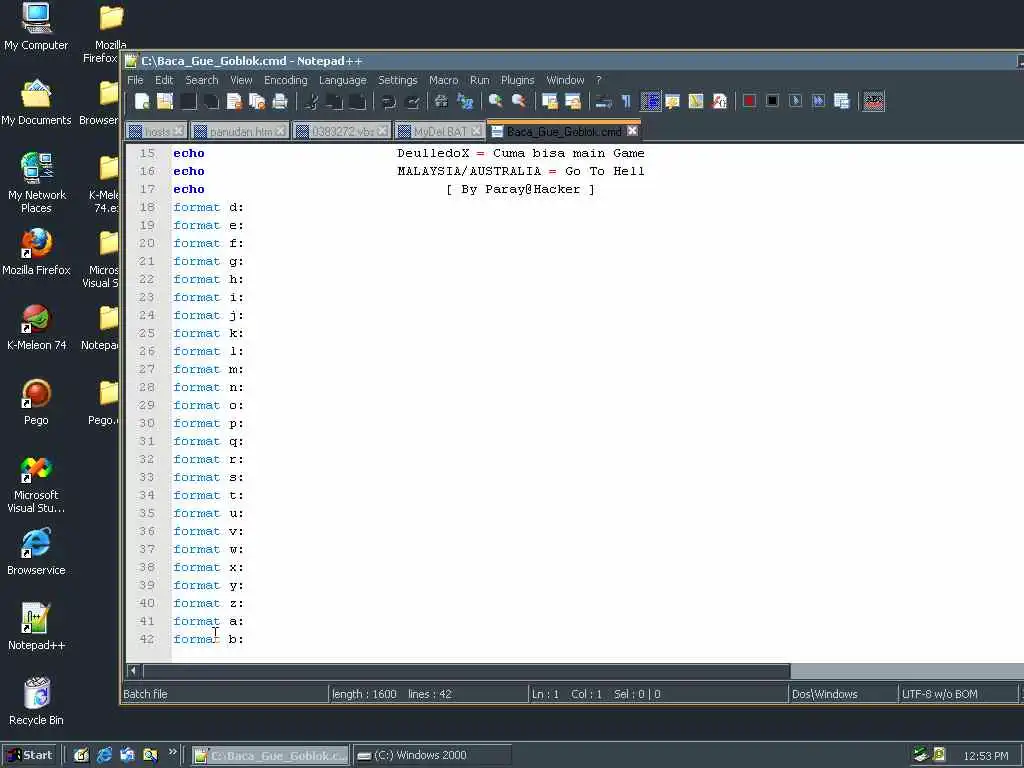Click the Paste toolbar icon
Screen dimensions: 1024x768
click(x=358, y=101)
